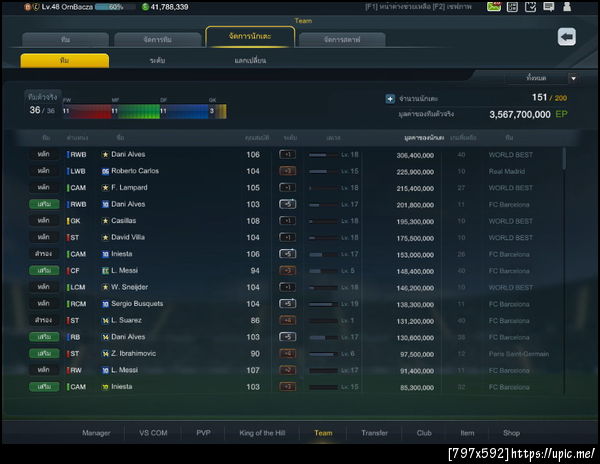Click the green MF squad composition bar
This screenshot has height=464, width=600.
(x=136, y=111)
